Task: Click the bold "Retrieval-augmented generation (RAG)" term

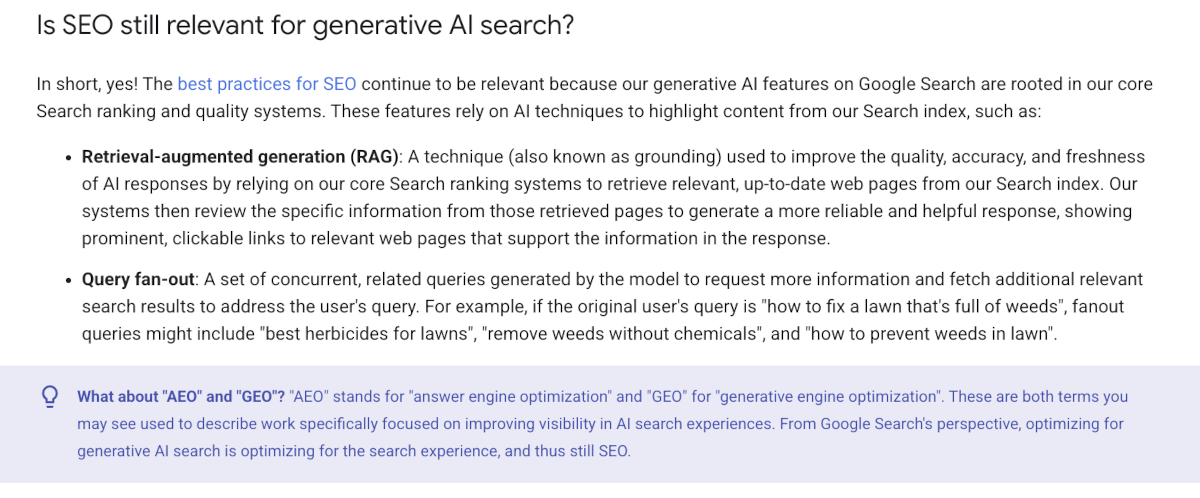Action: click(241, 158)
